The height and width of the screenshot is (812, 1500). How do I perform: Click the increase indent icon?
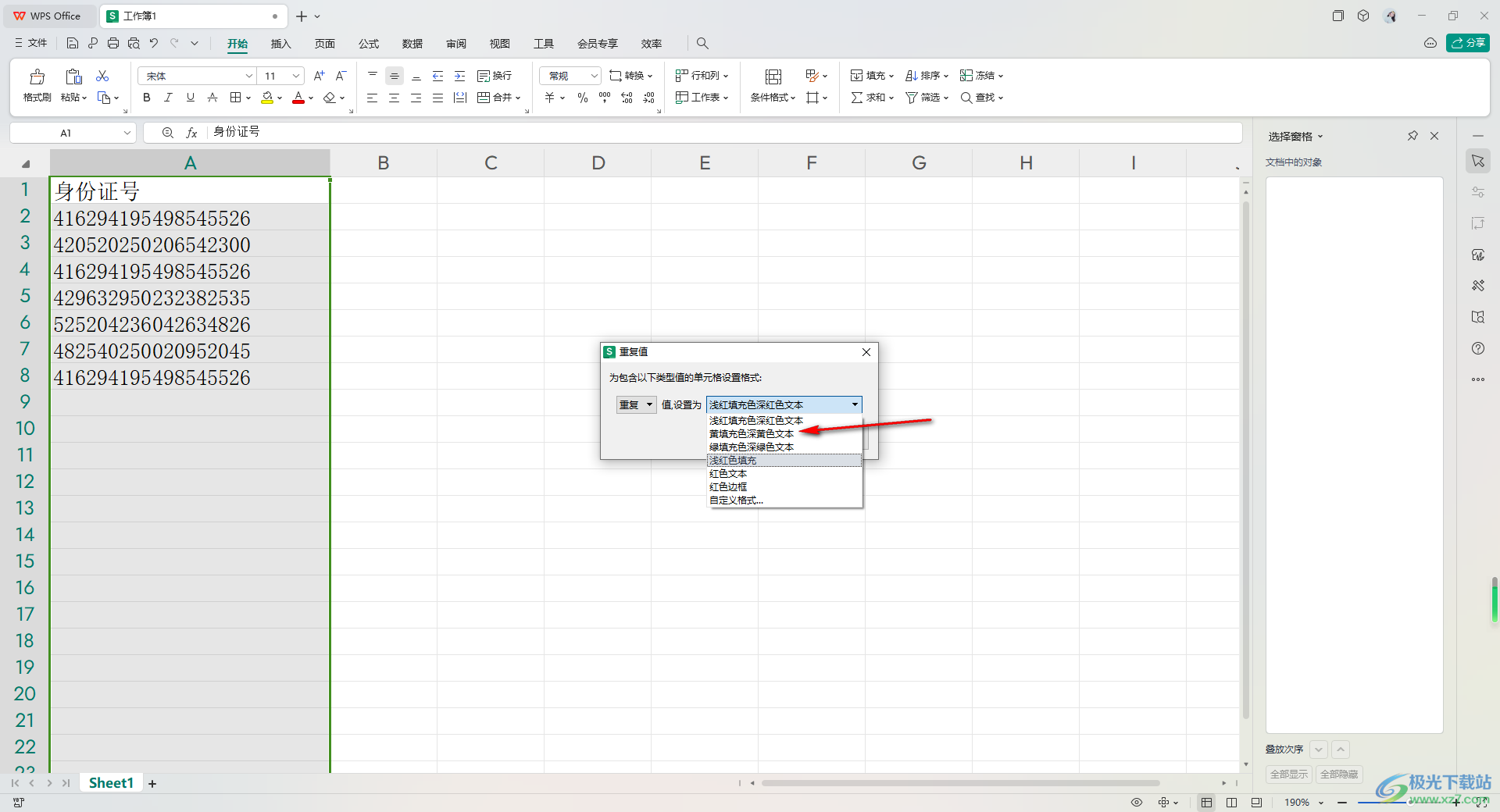click(x=460, y=76)
